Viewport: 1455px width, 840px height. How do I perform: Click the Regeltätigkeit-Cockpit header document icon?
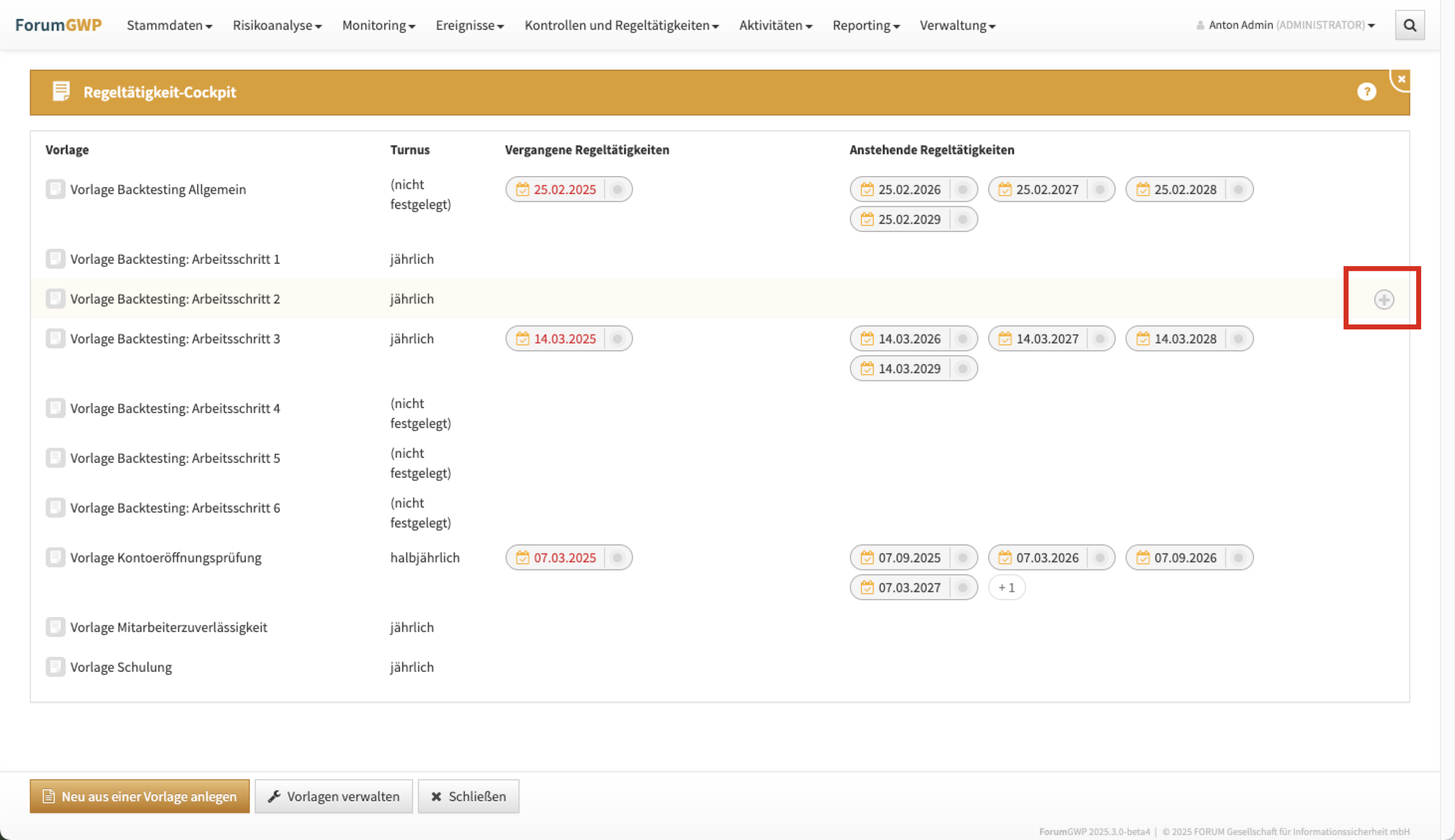click(61, 92)
